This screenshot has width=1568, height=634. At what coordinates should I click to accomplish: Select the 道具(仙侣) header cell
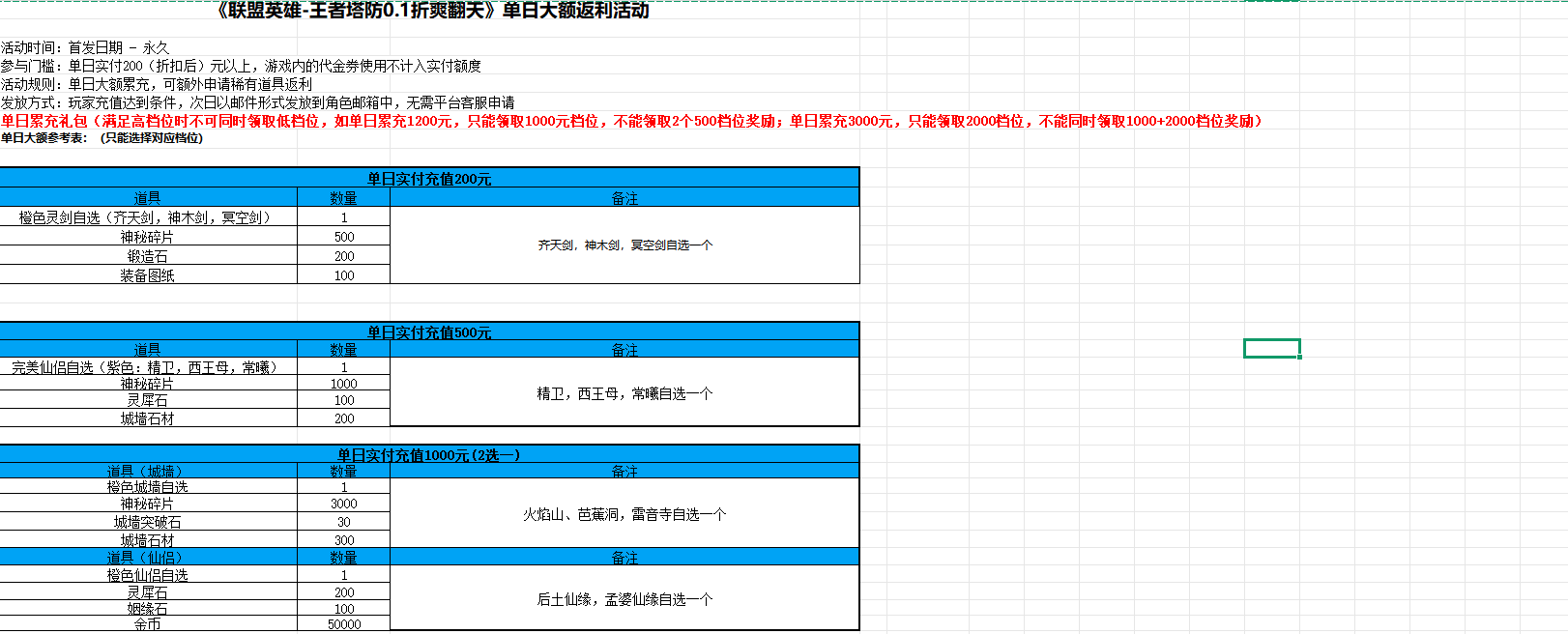pos(148,558)
